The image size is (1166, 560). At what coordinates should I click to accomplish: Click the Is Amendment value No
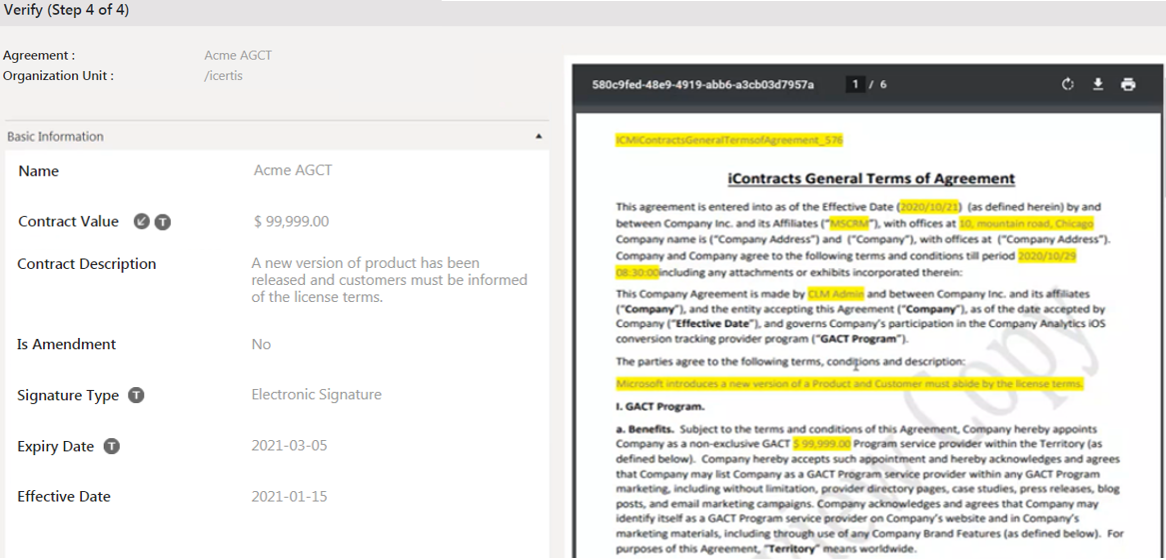point(261,344)
